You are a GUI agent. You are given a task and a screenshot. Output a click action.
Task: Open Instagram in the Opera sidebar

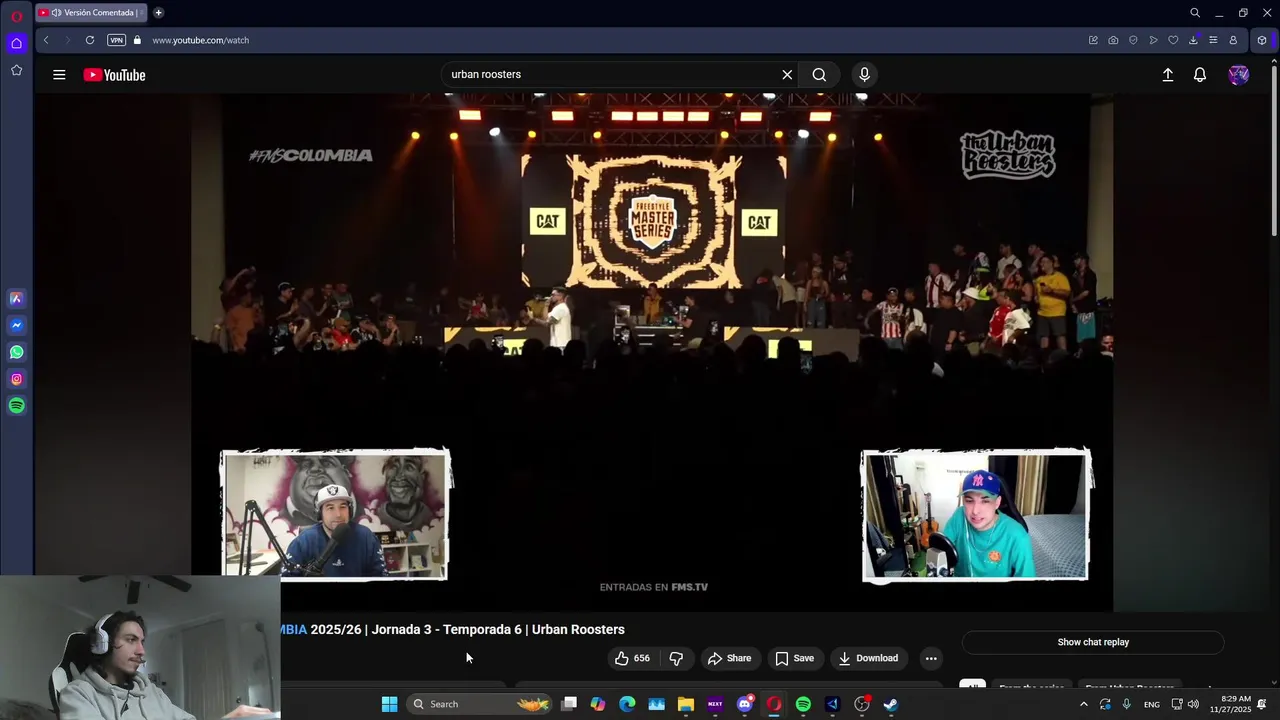[x=16, y=379]
